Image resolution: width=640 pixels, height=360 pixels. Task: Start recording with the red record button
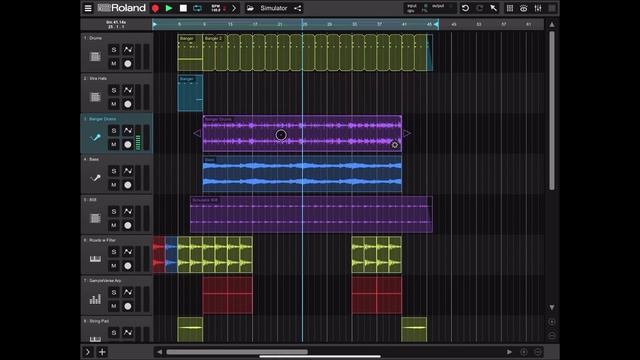155,8
